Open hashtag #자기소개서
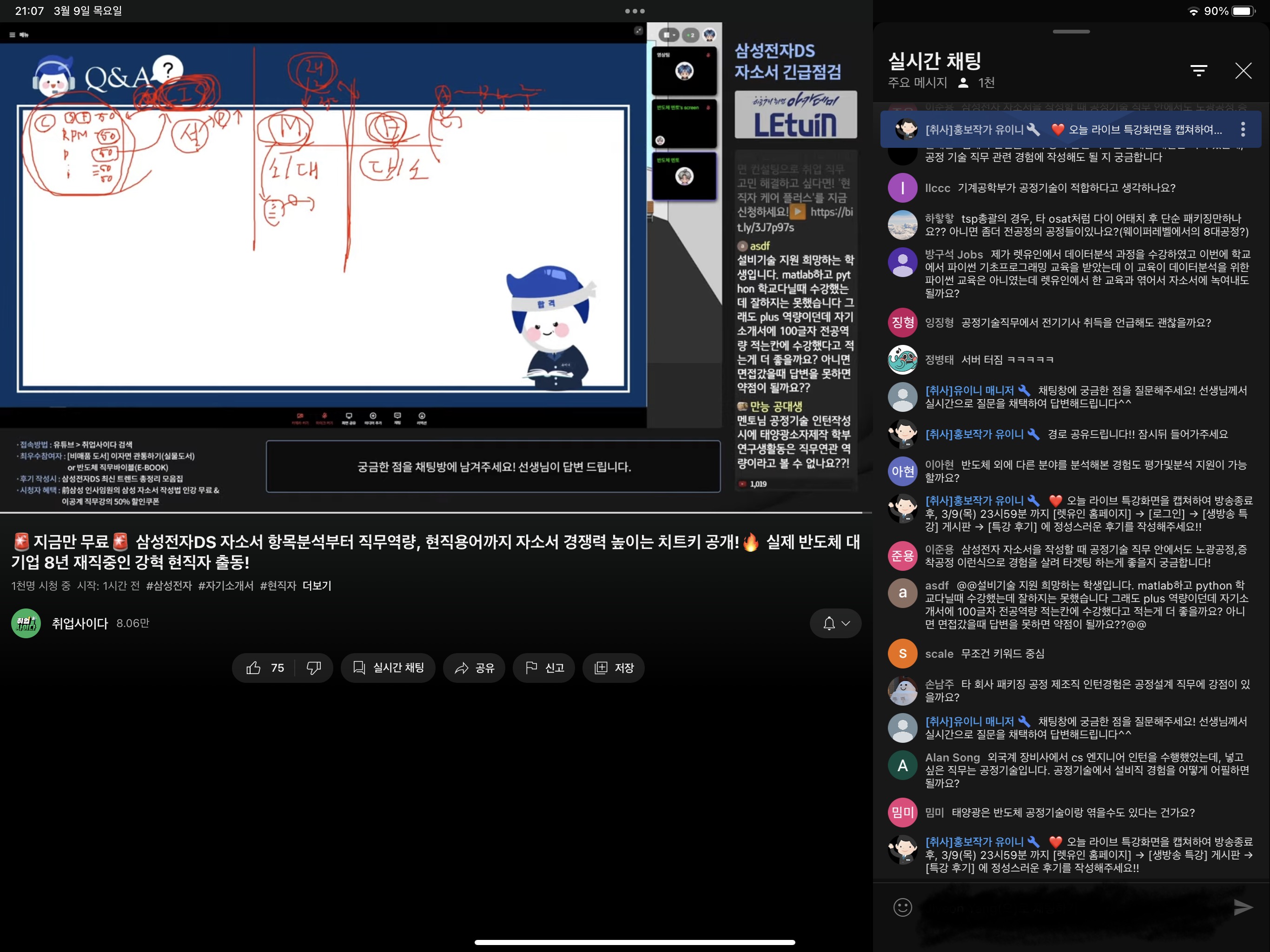Image resolution: width=1270 pixels, height=952 pixels. [225, 586]
